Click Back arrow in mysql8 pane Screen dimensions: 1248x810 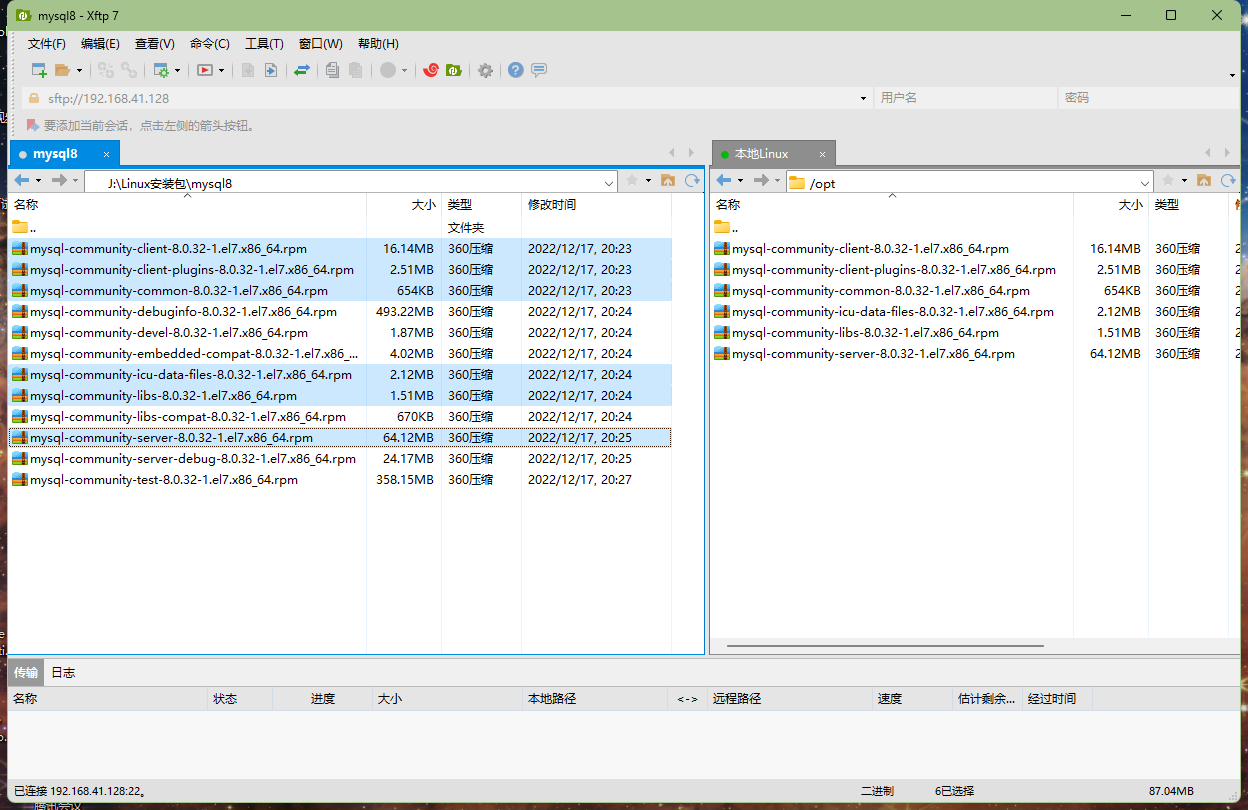click(x=22, y=180)
